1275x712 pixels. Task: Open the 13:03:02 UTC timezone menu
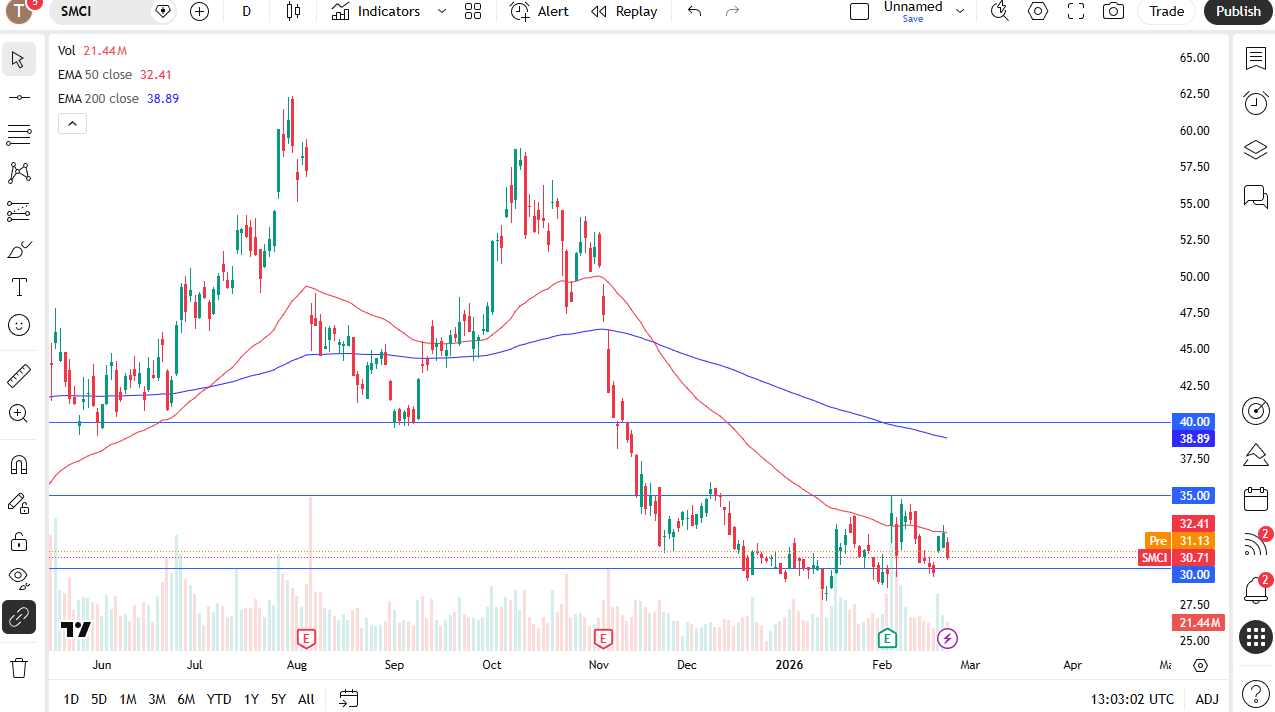click(x=1133, y=699)
